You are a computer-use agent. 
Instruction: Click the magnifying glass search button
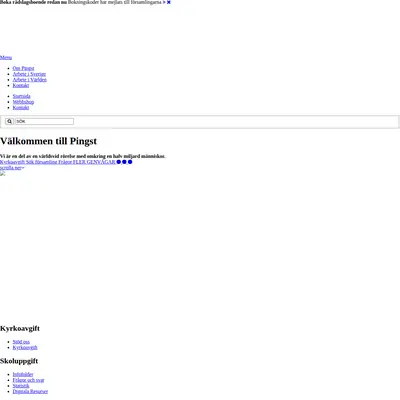tap(9, 121)
